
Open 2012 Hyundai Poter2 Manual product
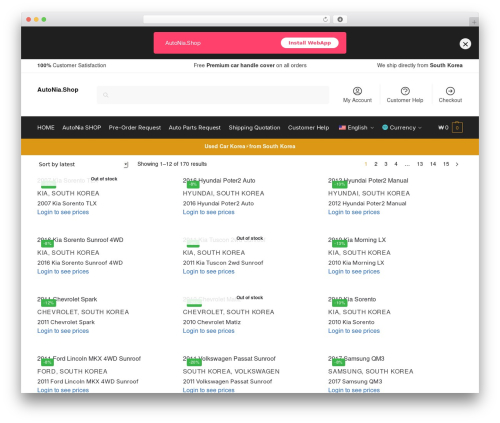click(367, 203)
